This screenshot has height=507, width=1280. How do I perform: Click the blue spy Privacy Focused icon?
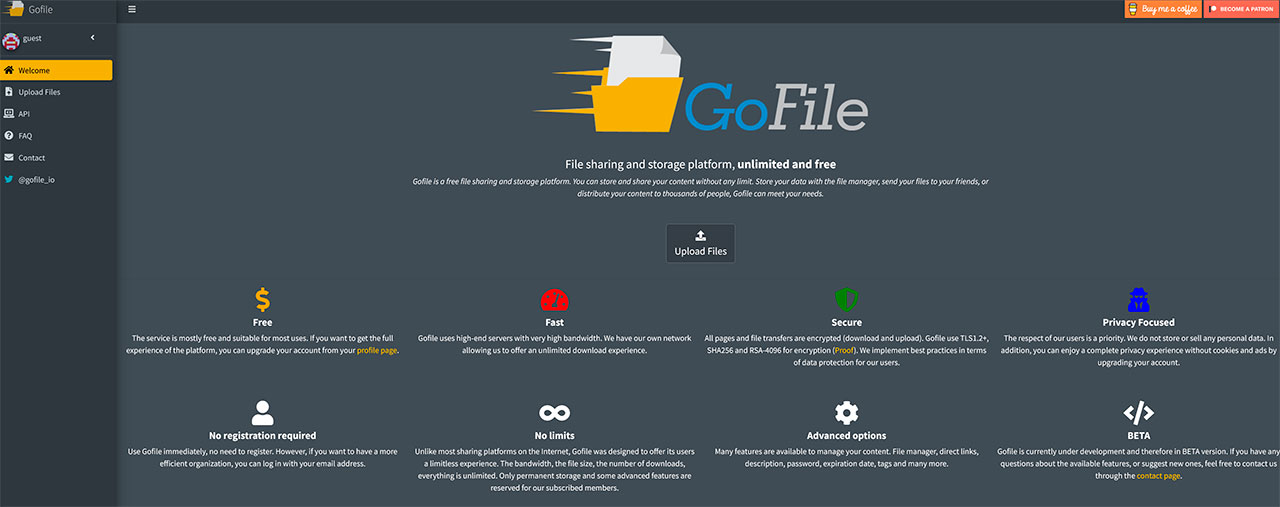pyautogui.click(x=1139, y=300)
